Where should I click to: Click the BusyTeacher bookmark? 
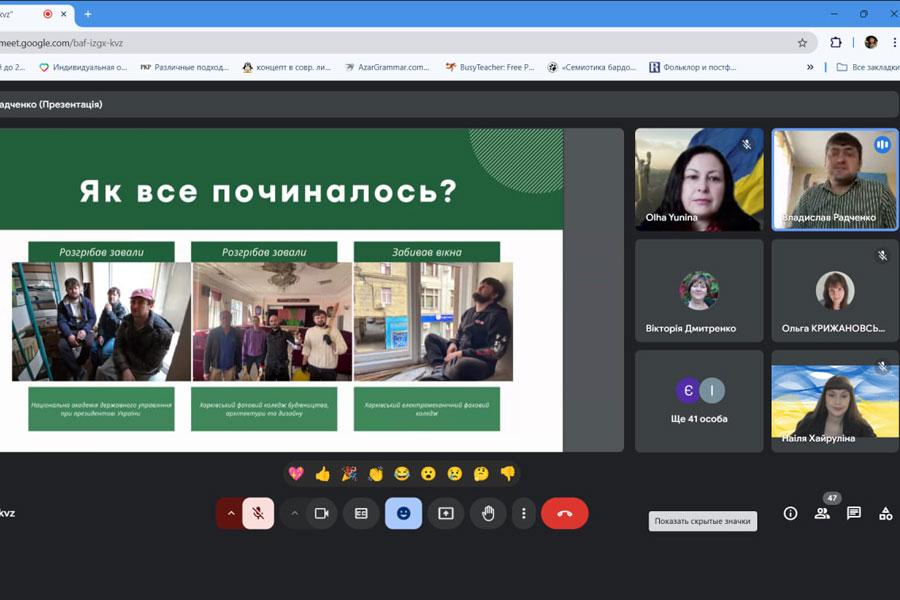click(489, 67)
